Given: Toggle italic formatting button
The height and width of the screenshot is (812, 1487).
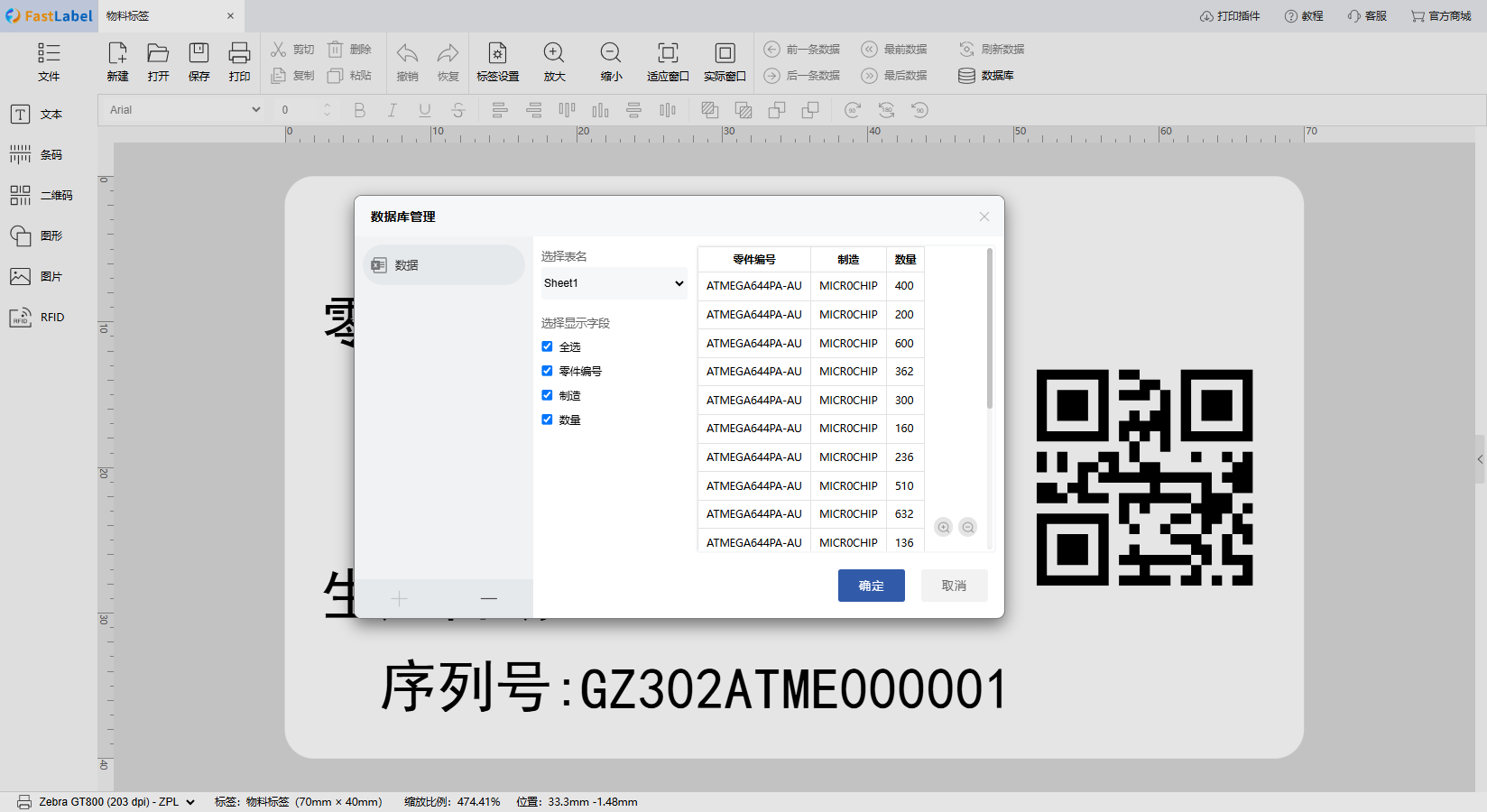Looking at the screenshot, I should click(392, 110).
